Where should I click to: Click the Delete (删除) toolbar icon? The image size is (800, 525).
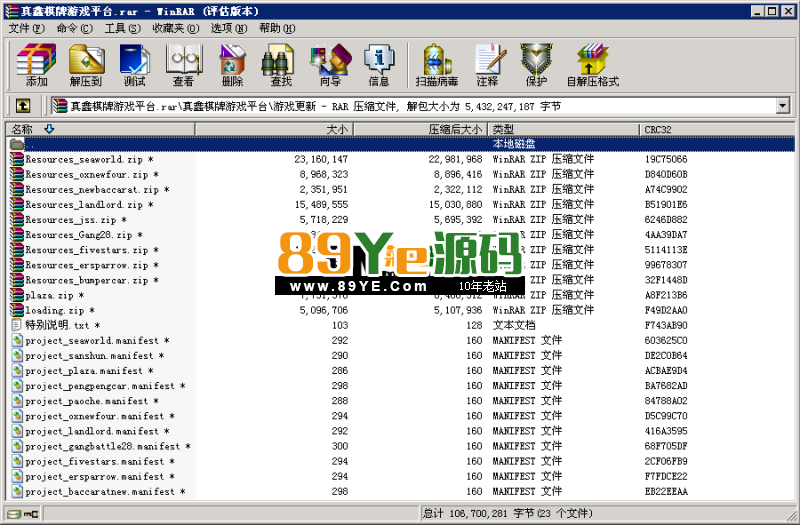(232, 65)
